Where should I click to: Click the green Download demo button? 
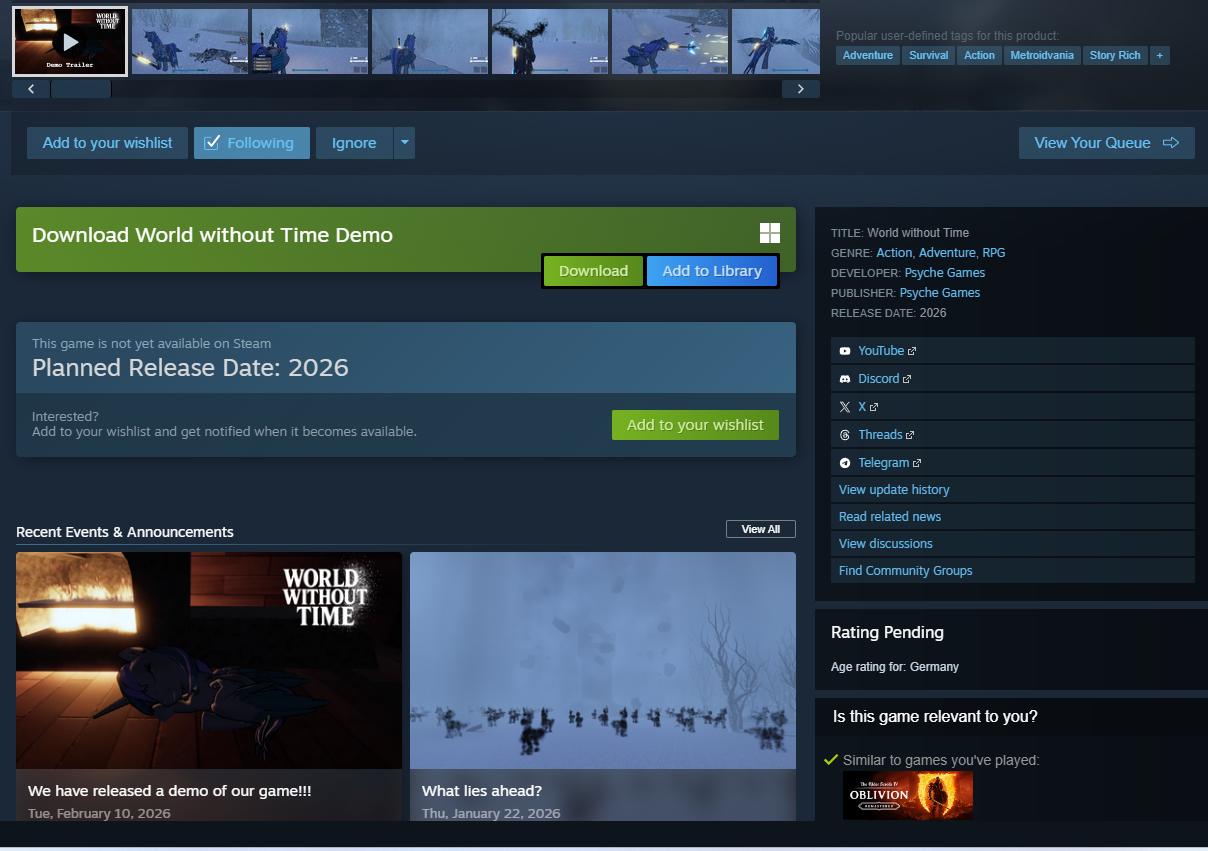pos(593,271)
